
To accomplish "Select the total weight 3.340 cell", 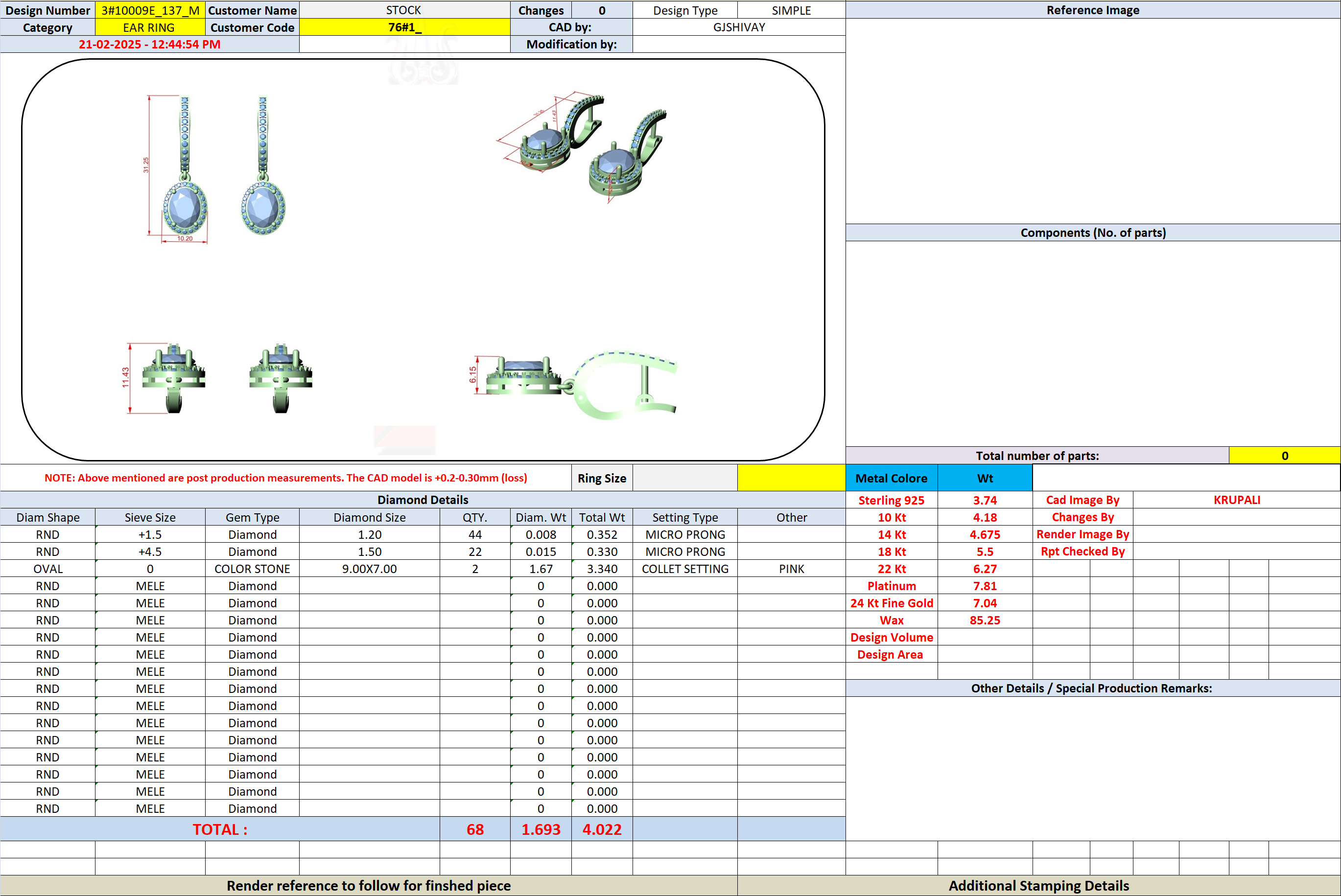I will [x=602, y=569].
